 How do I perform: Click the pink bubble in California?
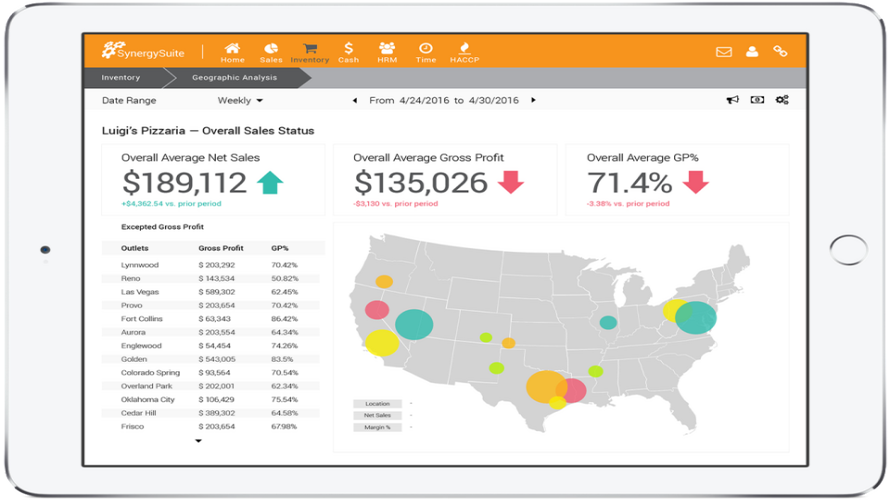(377, 310)
